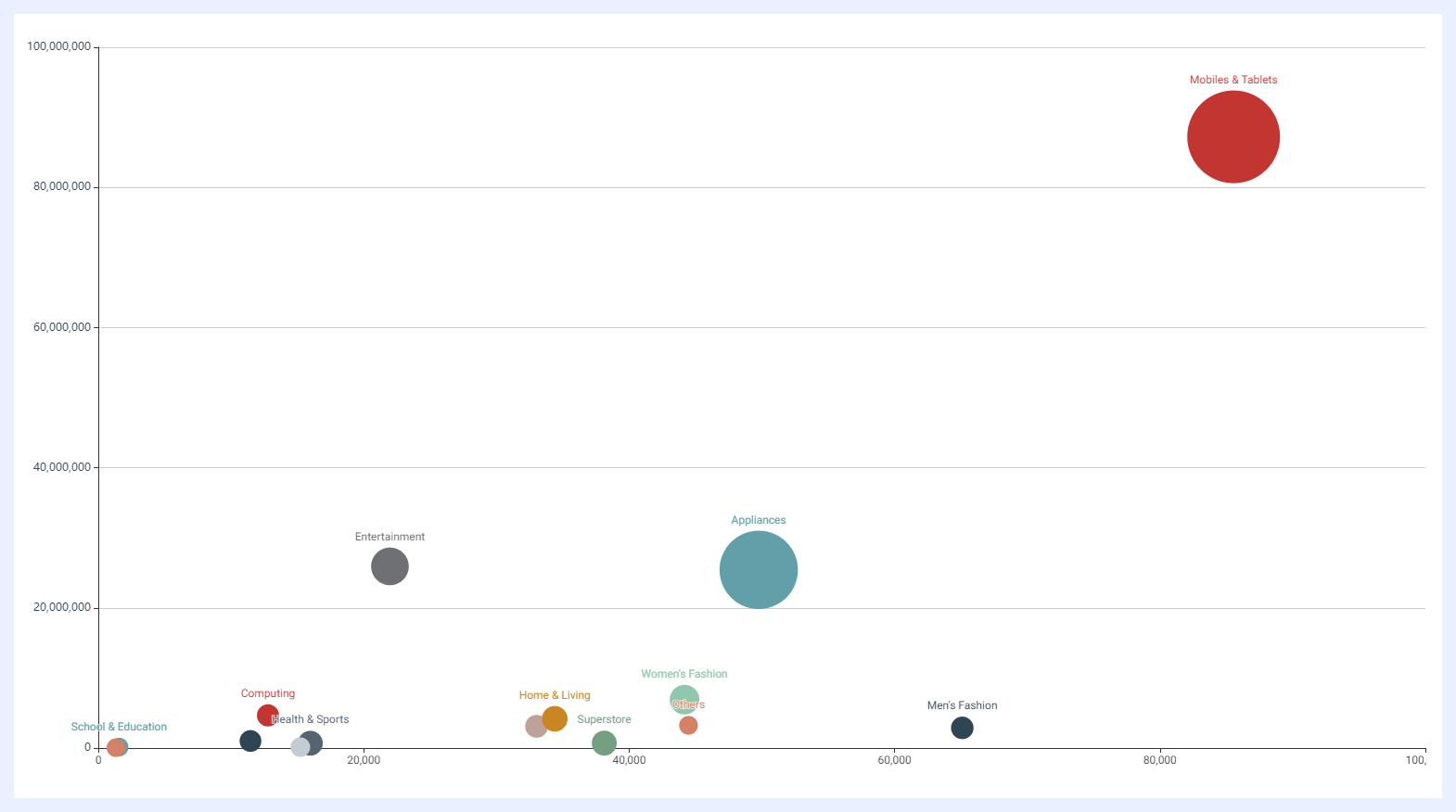Click the 20,000 x-axis tick label
This screenshot has width=1456, height=812.
coord(364,760)
